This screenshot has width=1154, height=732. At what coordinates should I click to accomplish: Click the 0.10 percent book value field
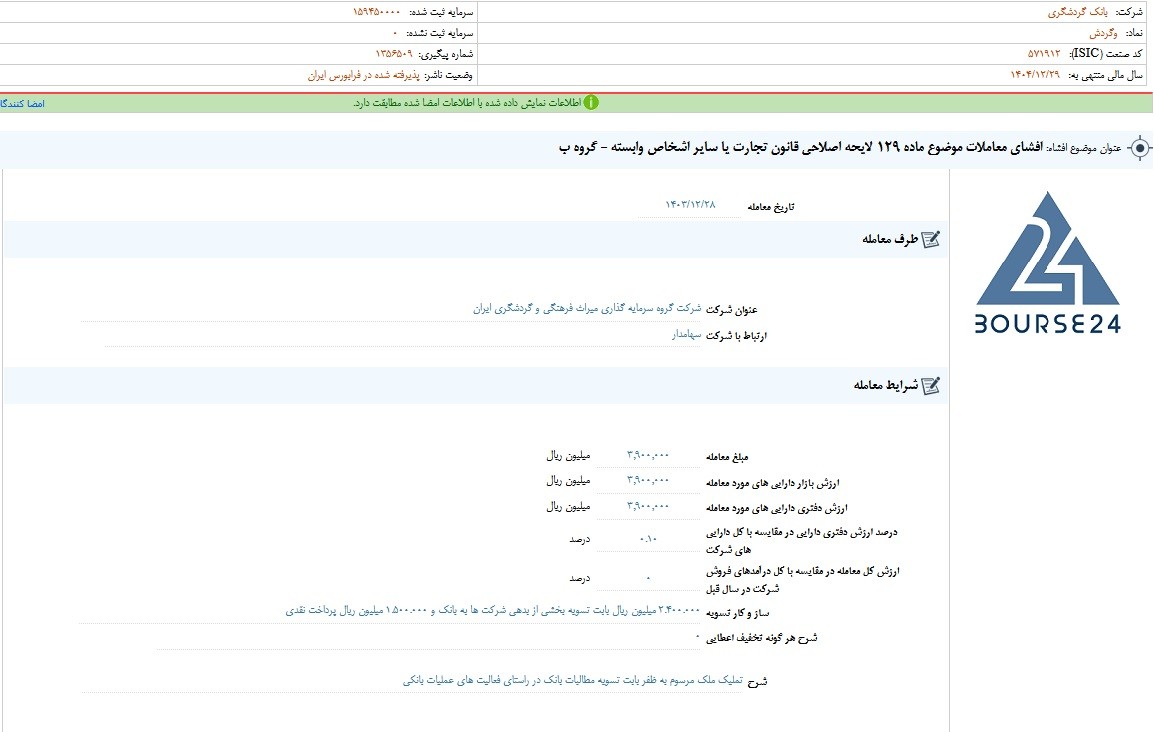[x=648, y=539]
